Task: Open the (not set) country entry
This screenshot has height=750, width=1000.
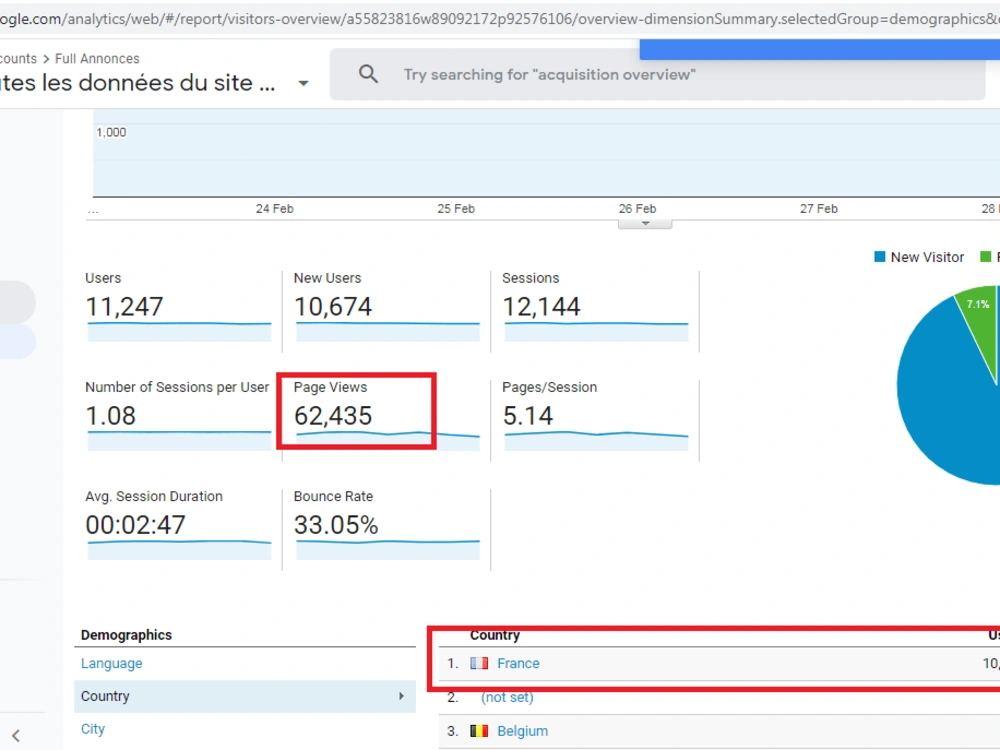Action: (x=507, y=697)
